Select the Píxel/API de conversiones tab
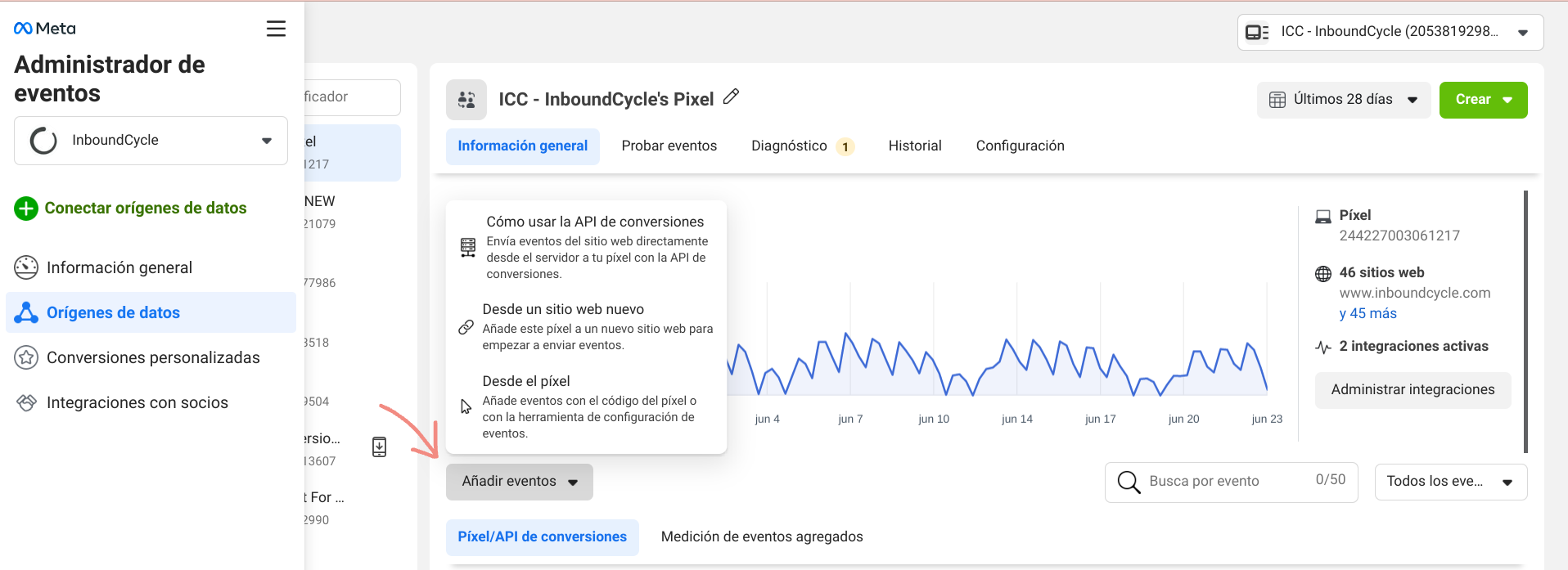The width and height of the screenshot is (1568, 570). coord(542,537)
